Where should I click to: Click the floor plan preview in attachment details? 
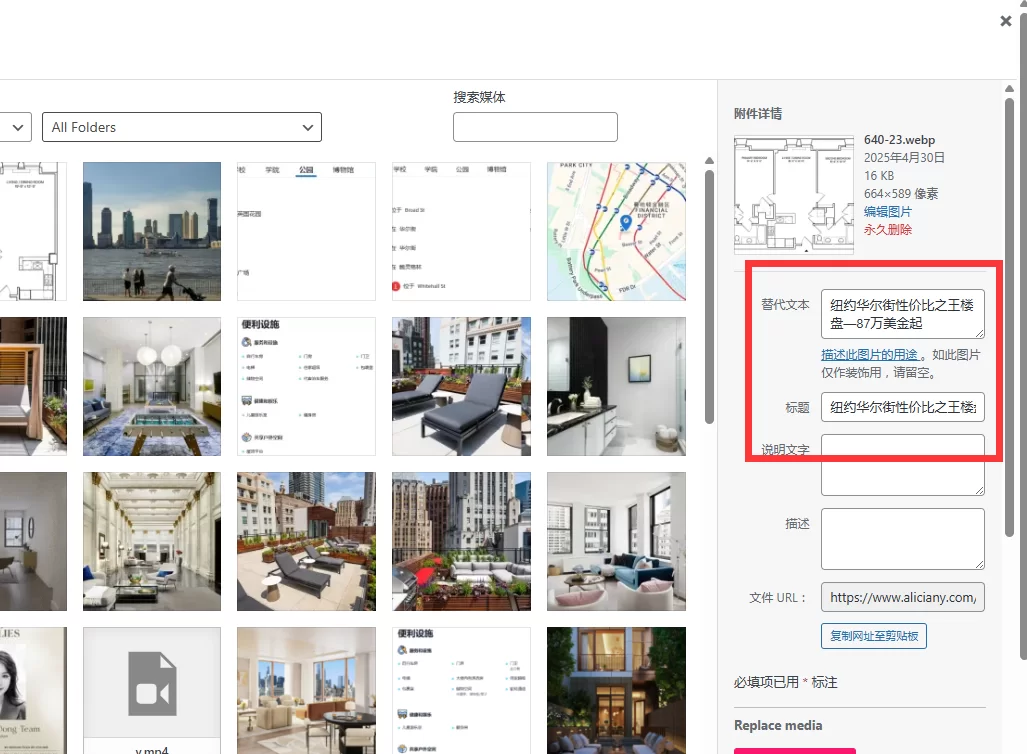pyautogui.click(x=794, y=195)
